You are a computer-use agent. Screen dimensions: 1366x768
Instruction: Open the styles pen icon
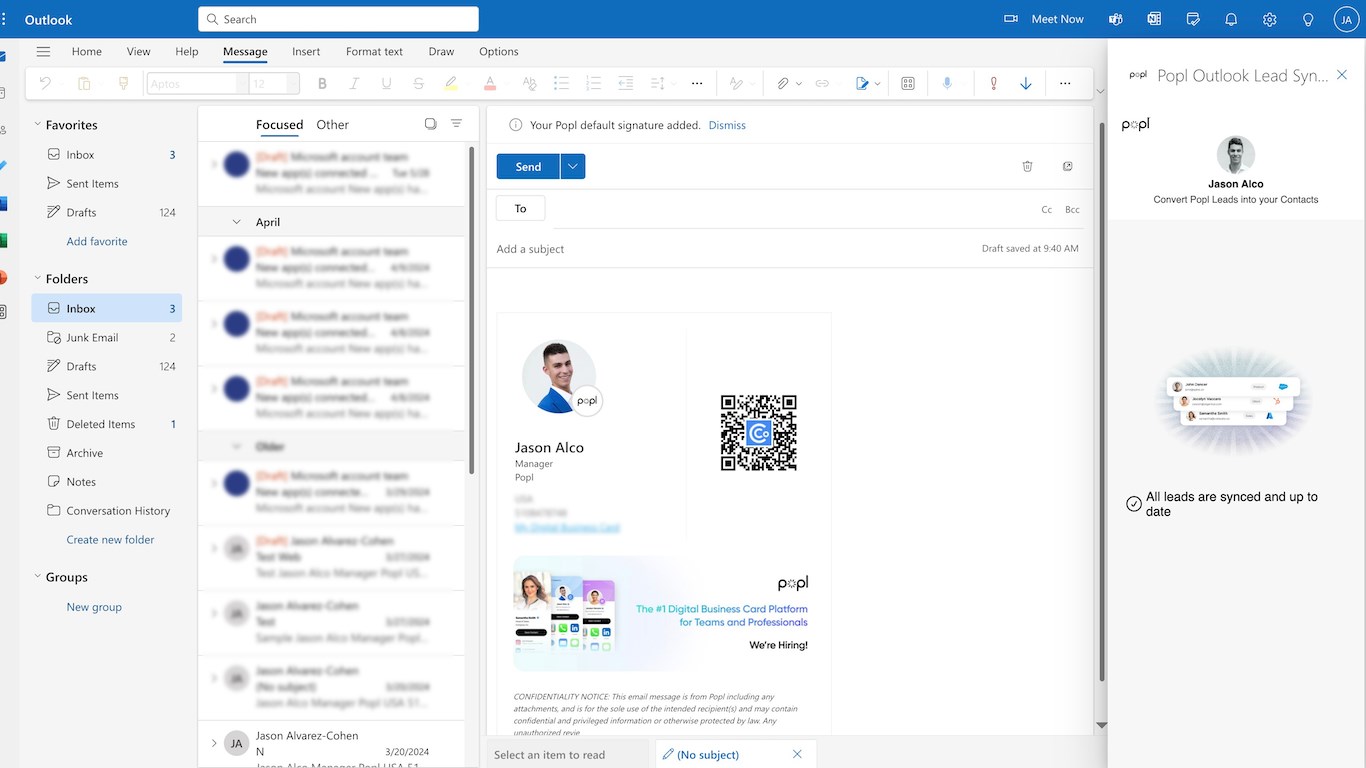(736, 84)
